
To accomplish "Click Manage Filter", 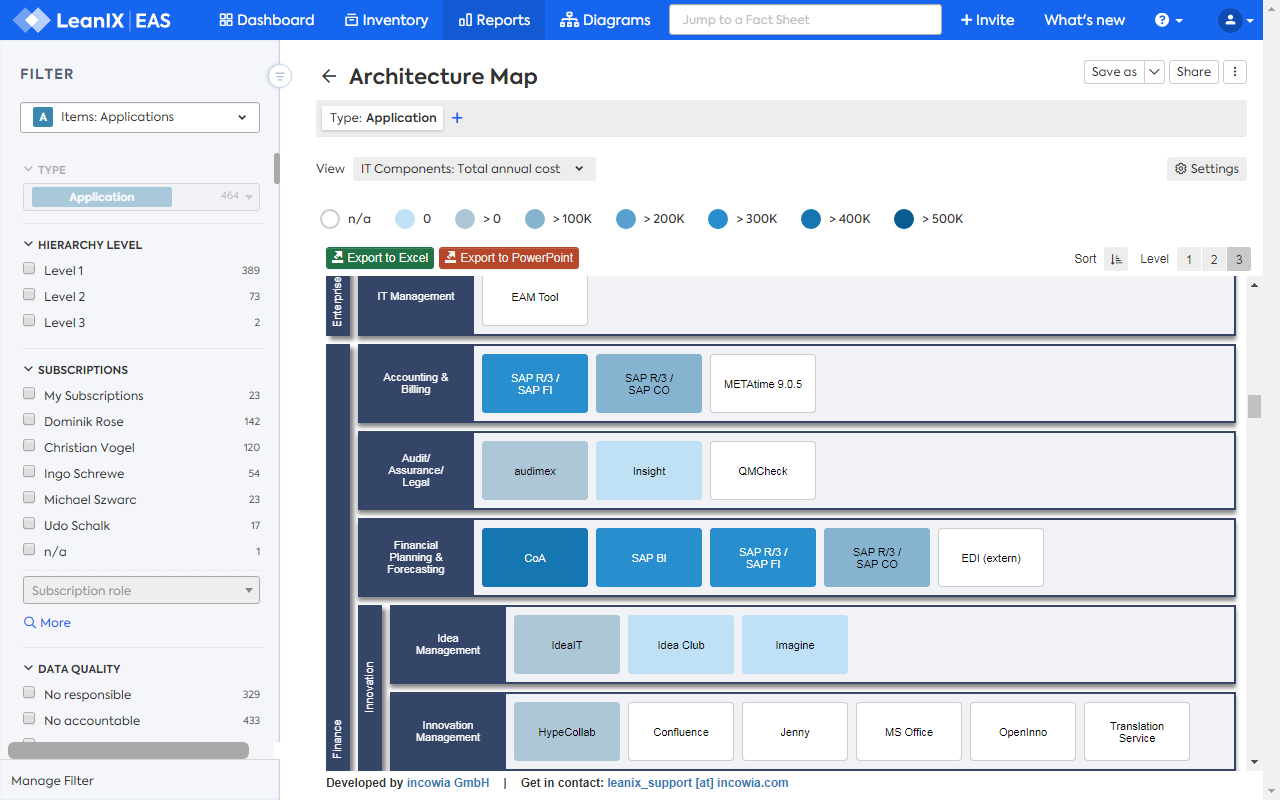I will point(52,781).
